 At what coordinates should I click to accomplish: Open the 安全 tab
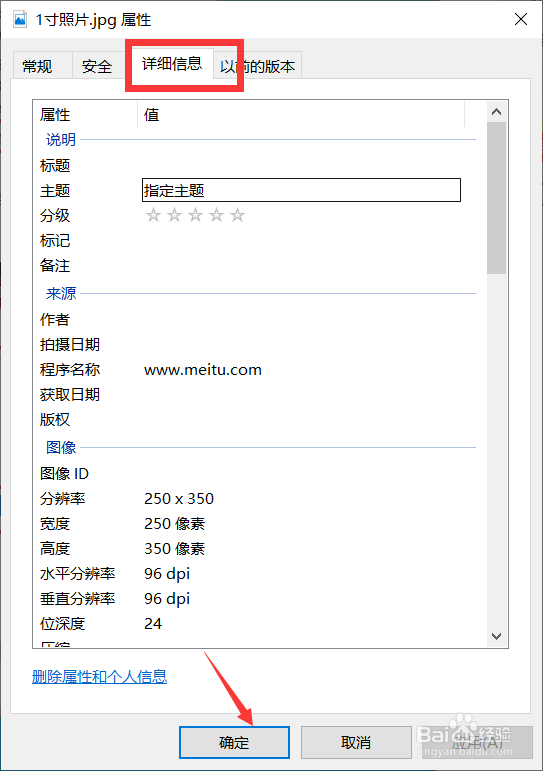pos(97,66)
